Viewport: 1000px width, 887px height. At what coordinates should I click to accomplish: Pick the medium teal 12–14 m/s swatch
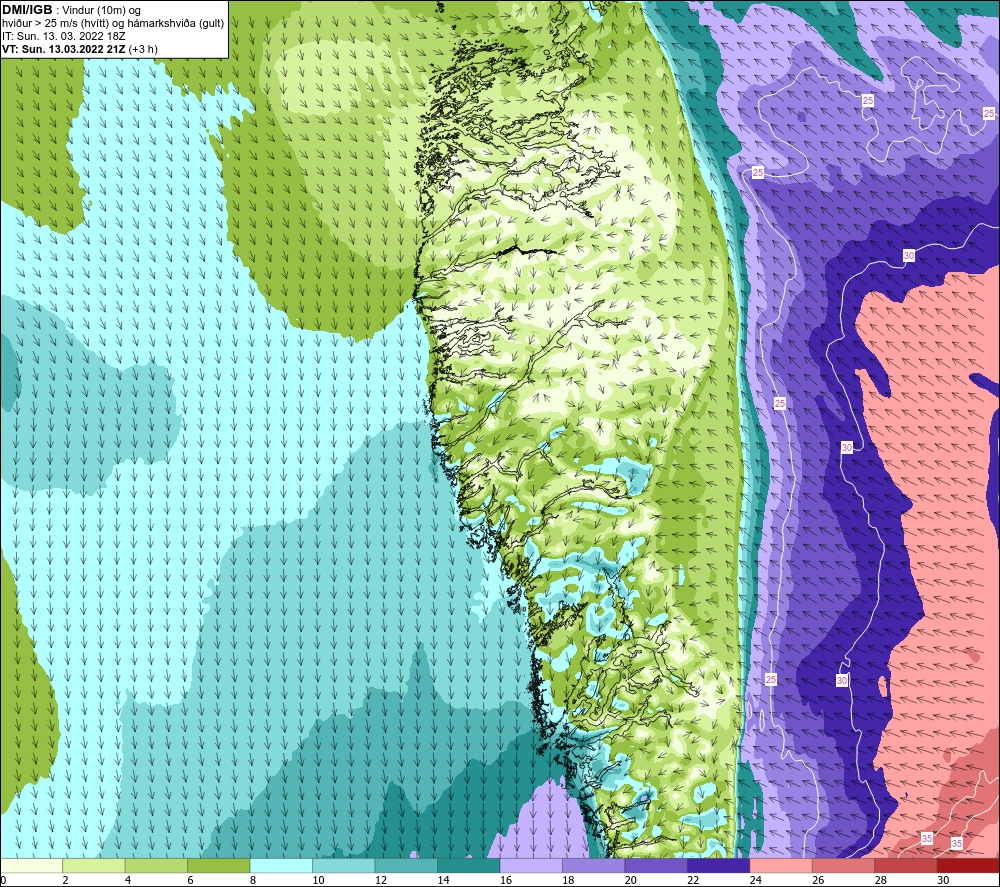pyautogui.click(x=406, y=865)
